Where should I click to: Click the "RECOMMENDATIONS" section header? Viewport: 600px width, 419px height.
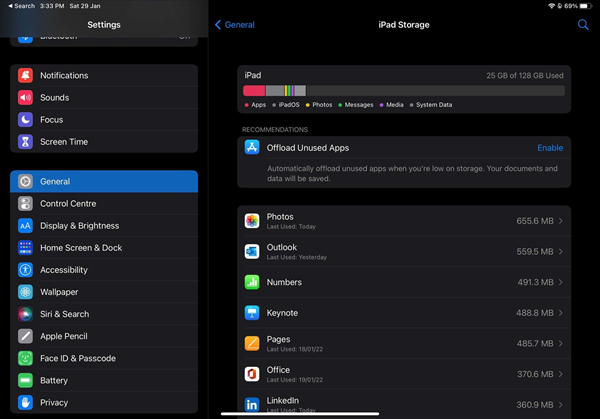click(x=275, y=129)
